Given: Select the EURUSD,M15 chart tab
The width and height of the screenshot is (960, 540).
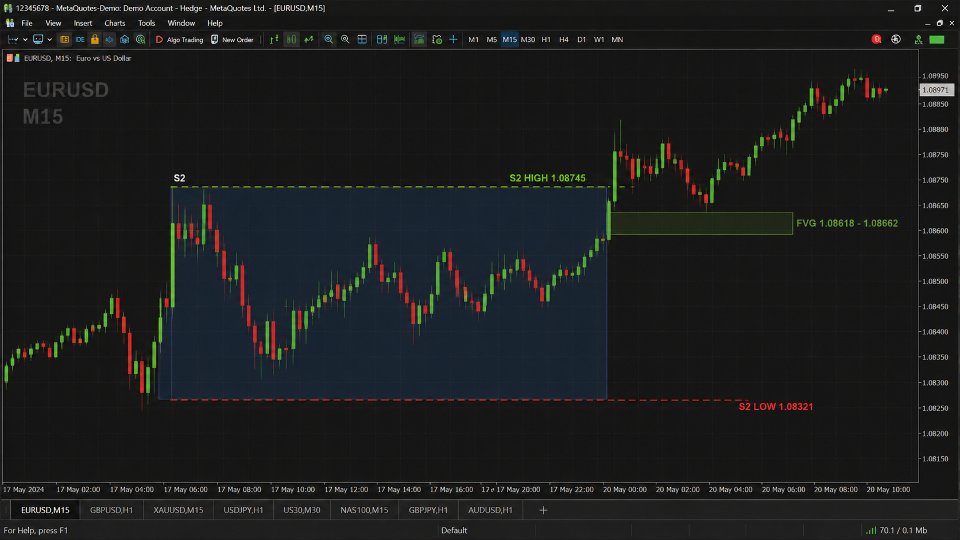Looking at the screenshot, I should (x=45, y=510).
